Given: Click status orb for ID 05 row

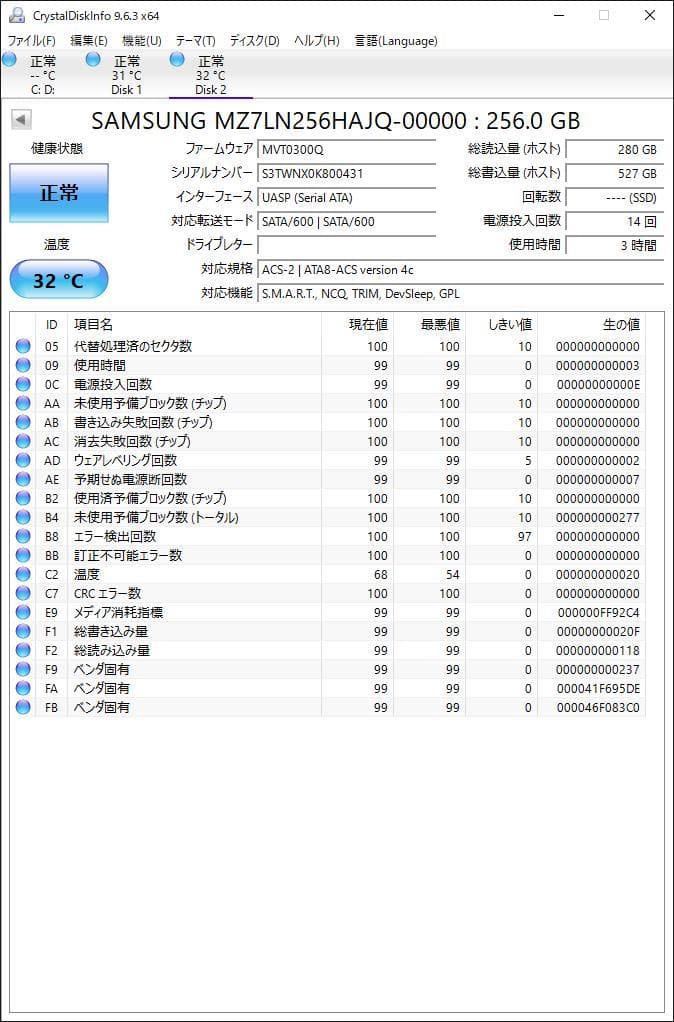Looking at the screenshot, I should coord(23,346).
